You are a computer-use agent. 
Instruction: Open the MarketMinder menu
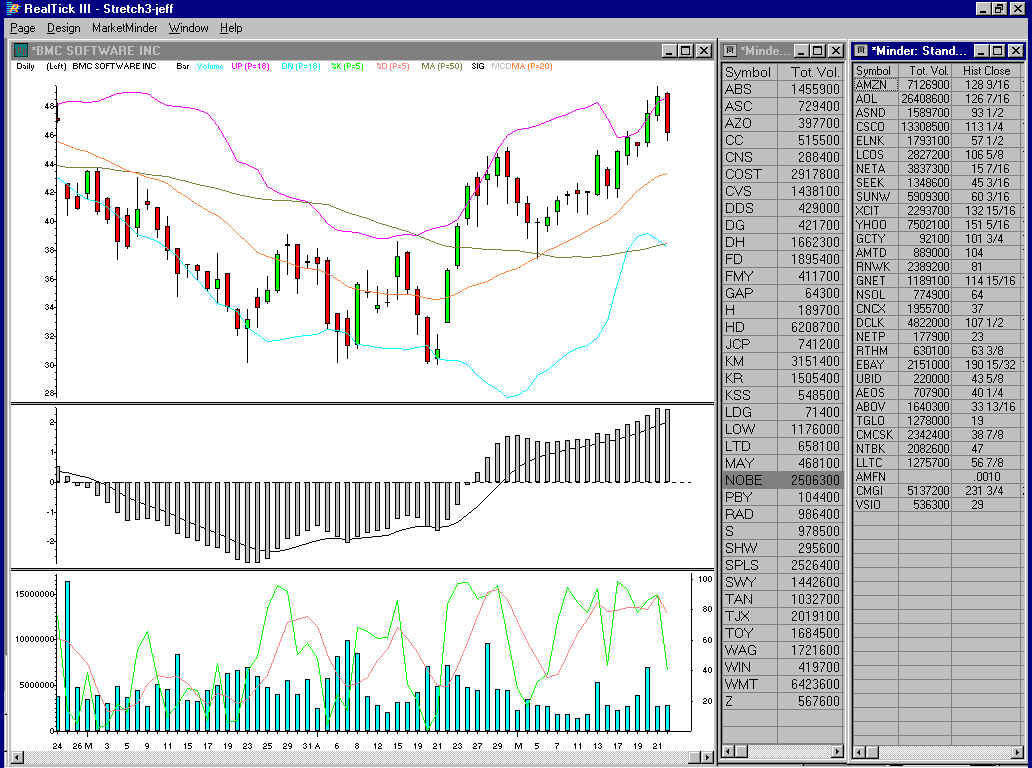click(x=125, y=28)
